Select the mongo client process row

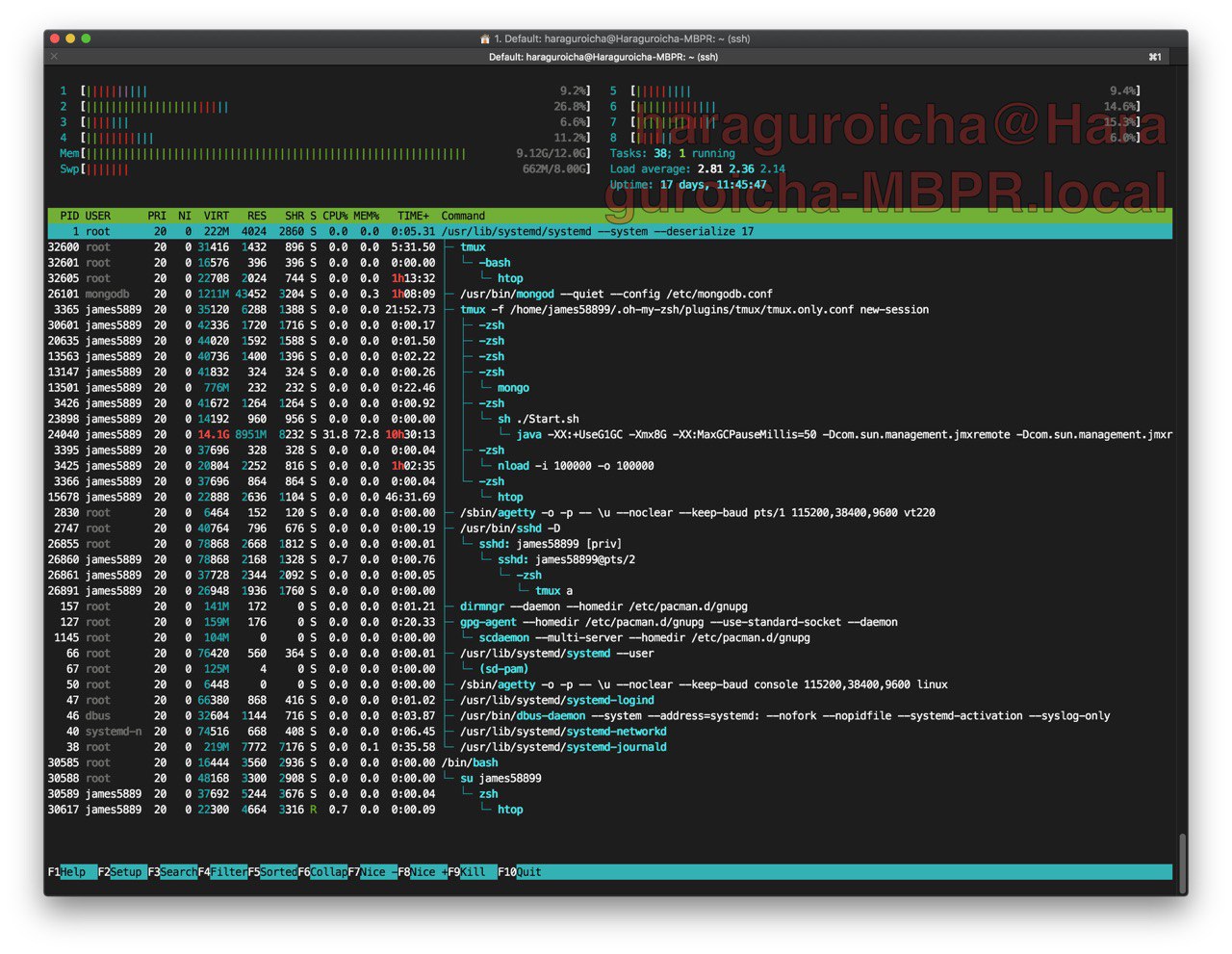coord(610,388)
